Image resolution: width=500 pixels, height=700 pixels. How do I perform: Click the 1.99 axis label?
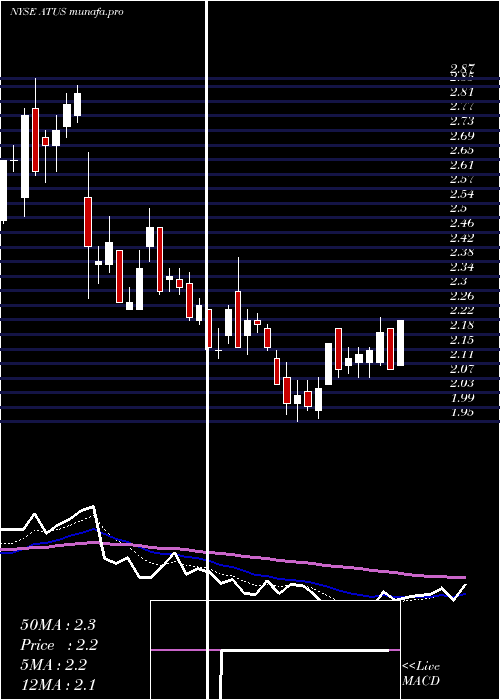tap(462, 398)
